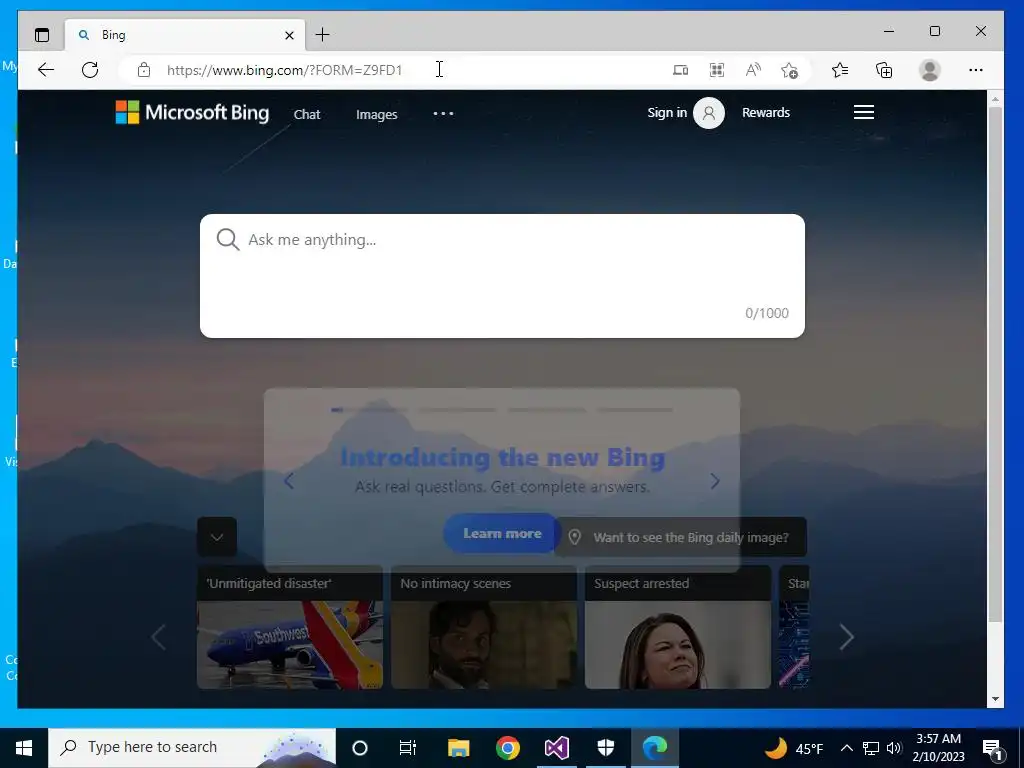Collapse the news feed with chevron button
Screen dimensions: 1024x768
pos(217,537)
